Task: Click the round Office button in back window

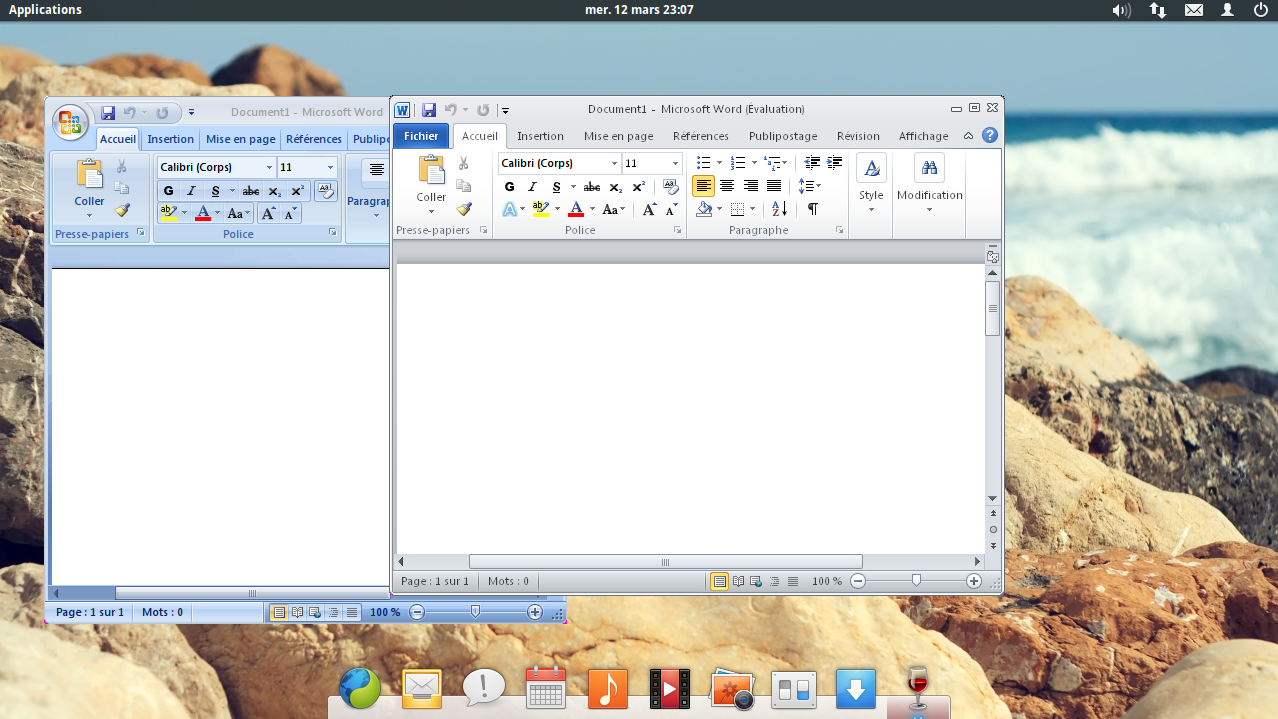Action: coord(70,122)
